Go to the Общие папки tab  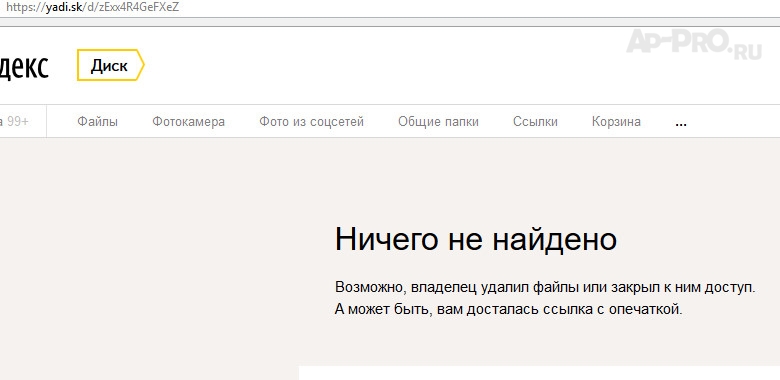pos(438,121)
